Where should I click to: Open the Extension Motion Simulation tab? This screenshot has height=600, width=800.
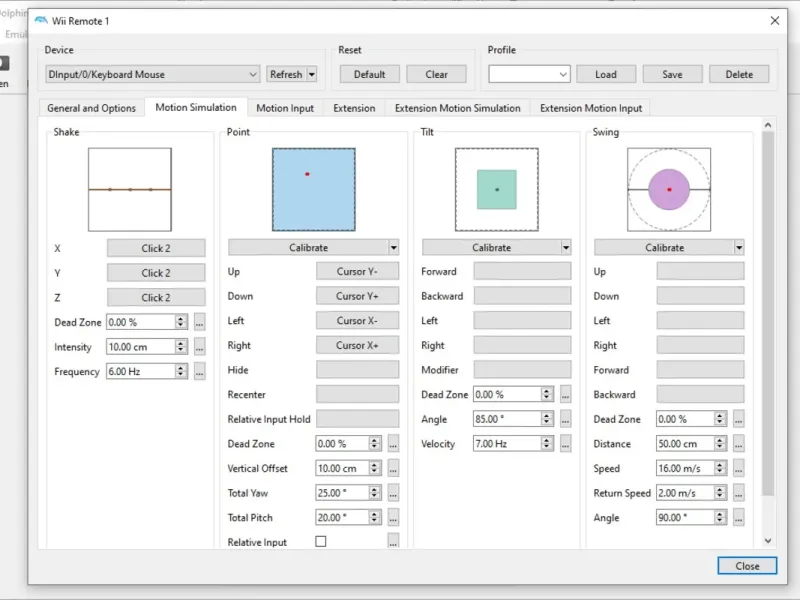point(458,108)
